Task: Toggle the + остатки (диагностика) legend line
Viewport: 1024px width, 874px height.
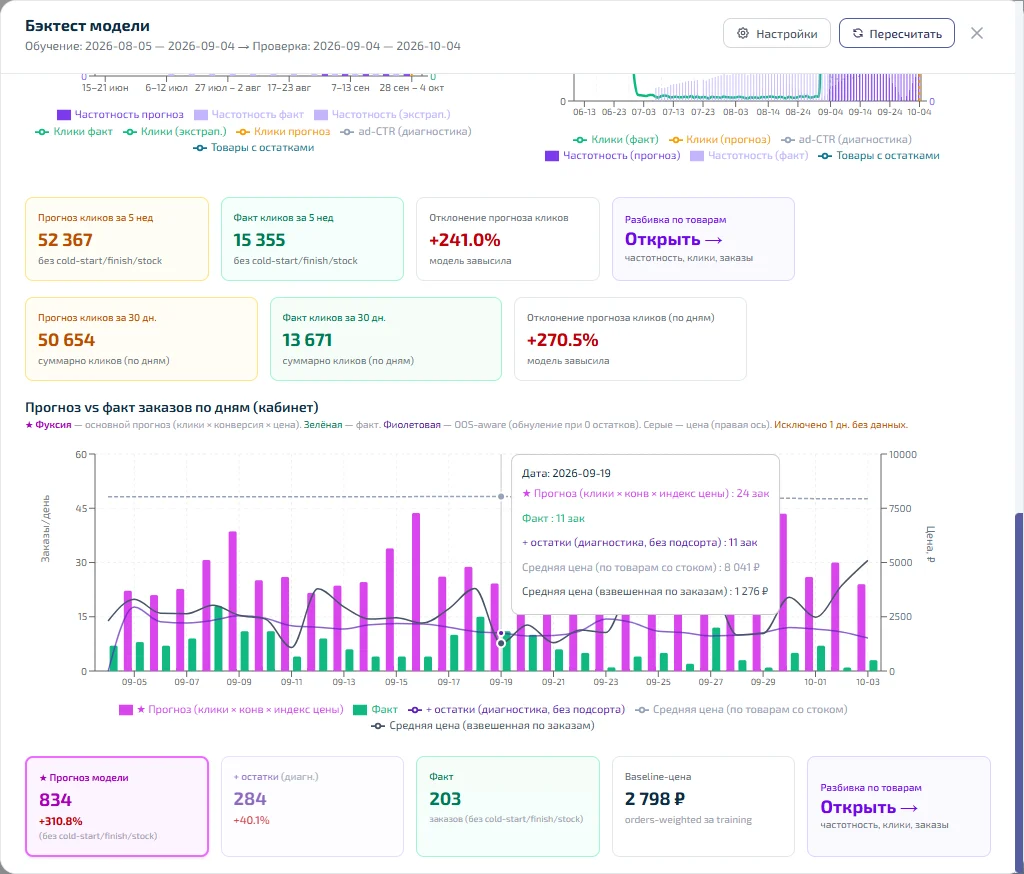Action: pos(516,709)
